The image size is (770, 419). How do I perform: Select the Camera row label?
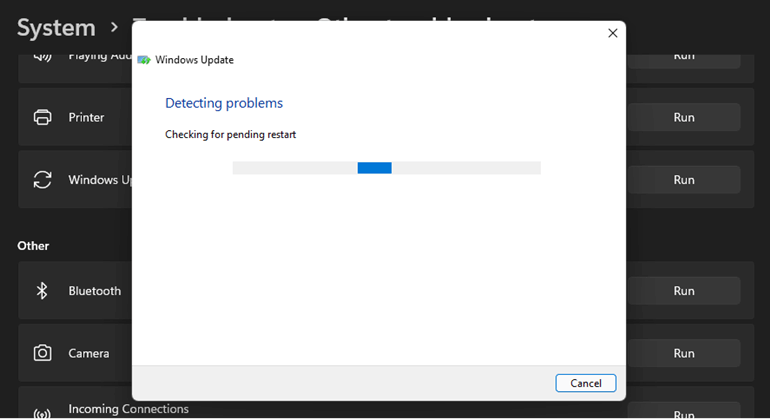pyautogui.click(x=89, y=353)
